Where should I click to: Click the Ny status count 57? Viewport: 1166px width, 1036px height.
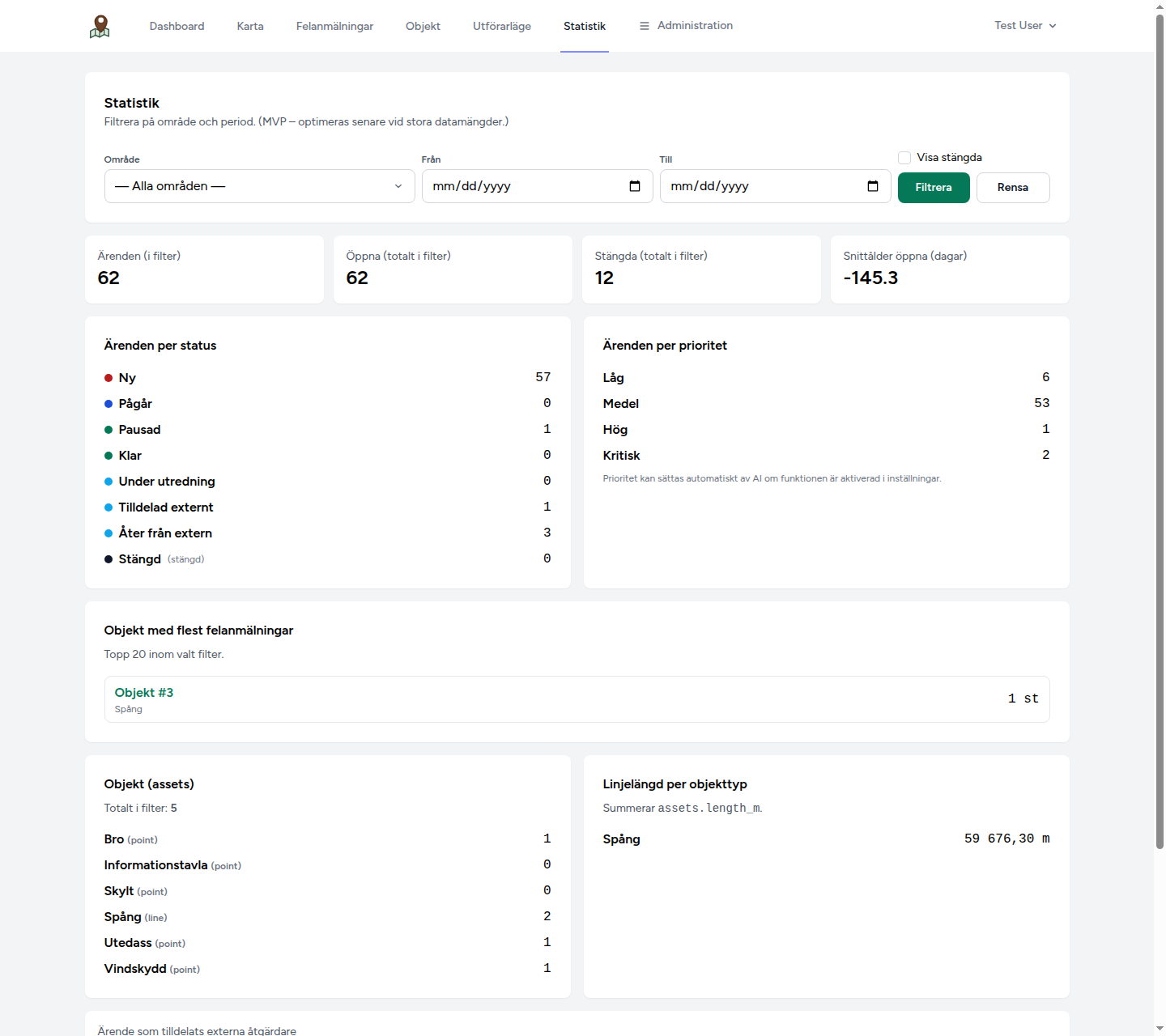point(543,377)
